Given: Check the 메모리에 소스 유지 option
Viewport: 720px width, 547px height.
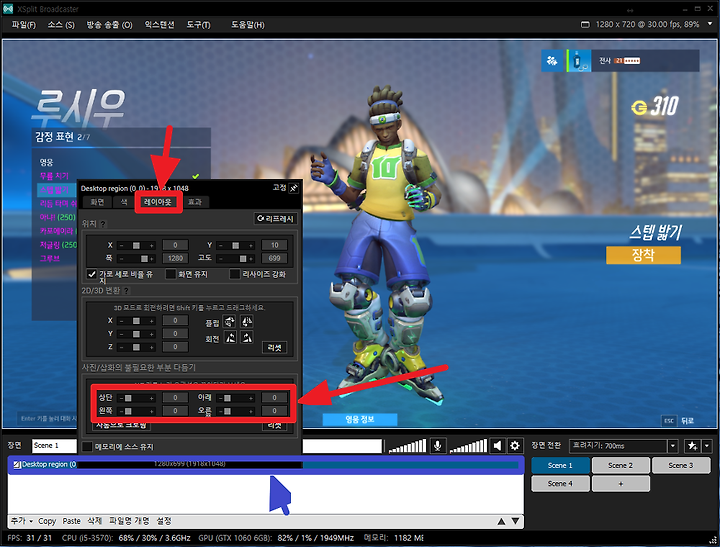Looking at the screenshot, I should coord(87,446).
